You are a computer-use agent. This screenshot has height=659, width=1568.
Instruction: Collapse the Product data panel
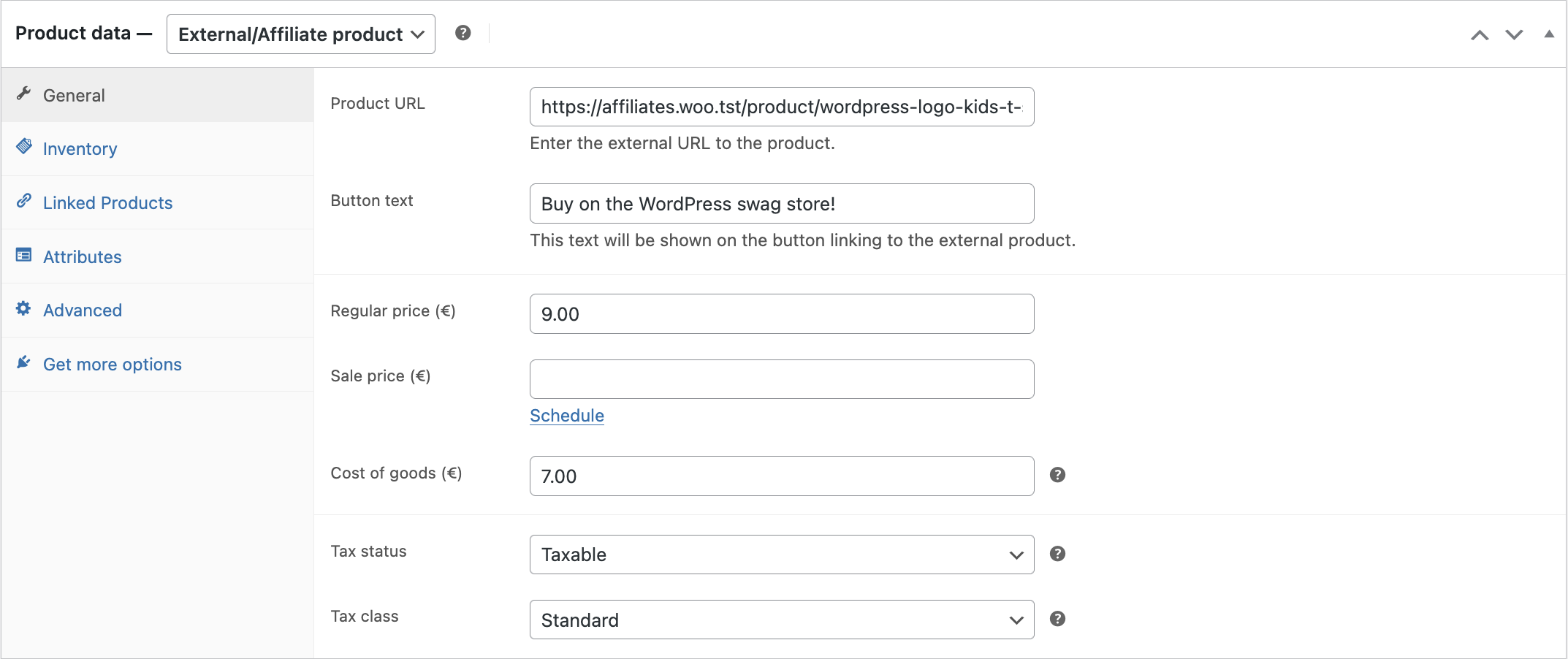pyautogui.click(x=1549, y=34)
